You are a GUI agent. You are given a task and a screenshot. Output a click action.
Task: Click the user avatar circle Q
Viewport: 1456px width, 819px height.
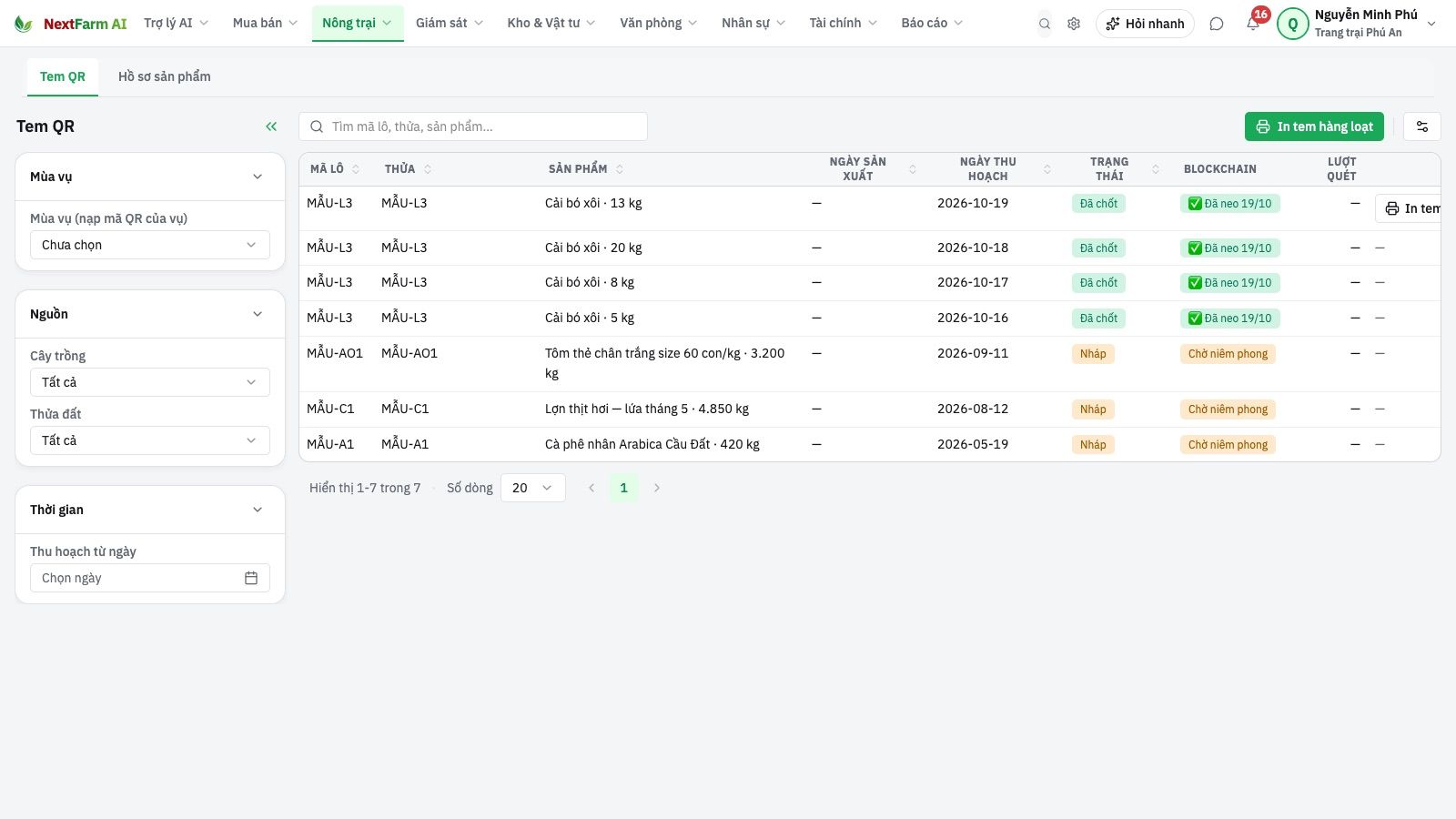pos(1292,24)
